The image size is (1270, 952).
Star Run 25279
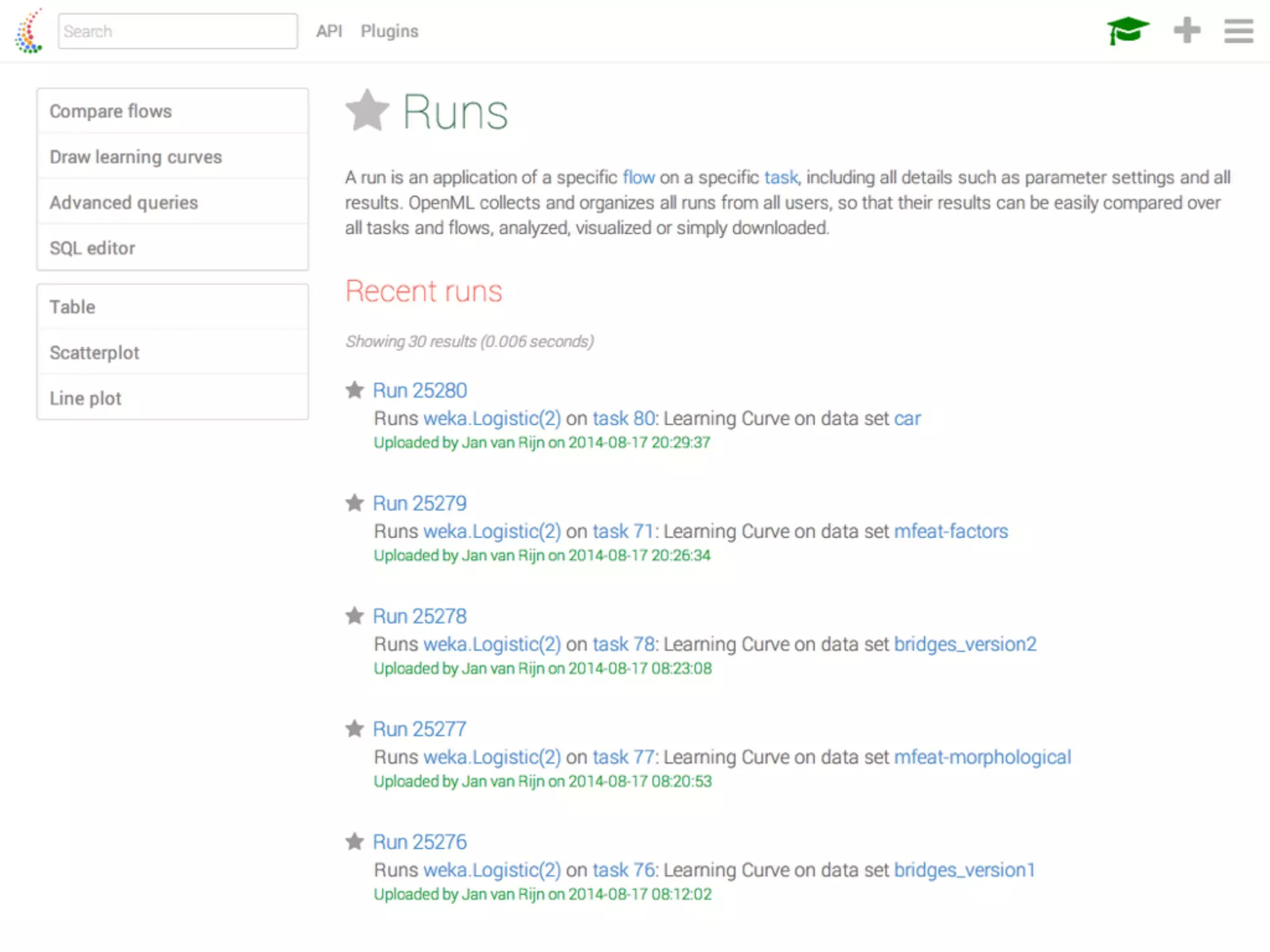355,503
